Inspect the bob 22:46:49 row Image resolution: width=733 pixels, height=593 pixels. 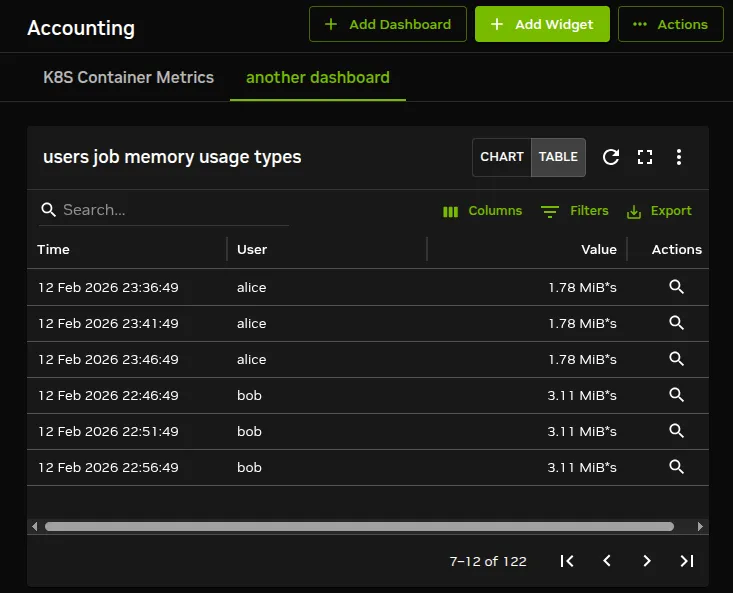(676, 394)
